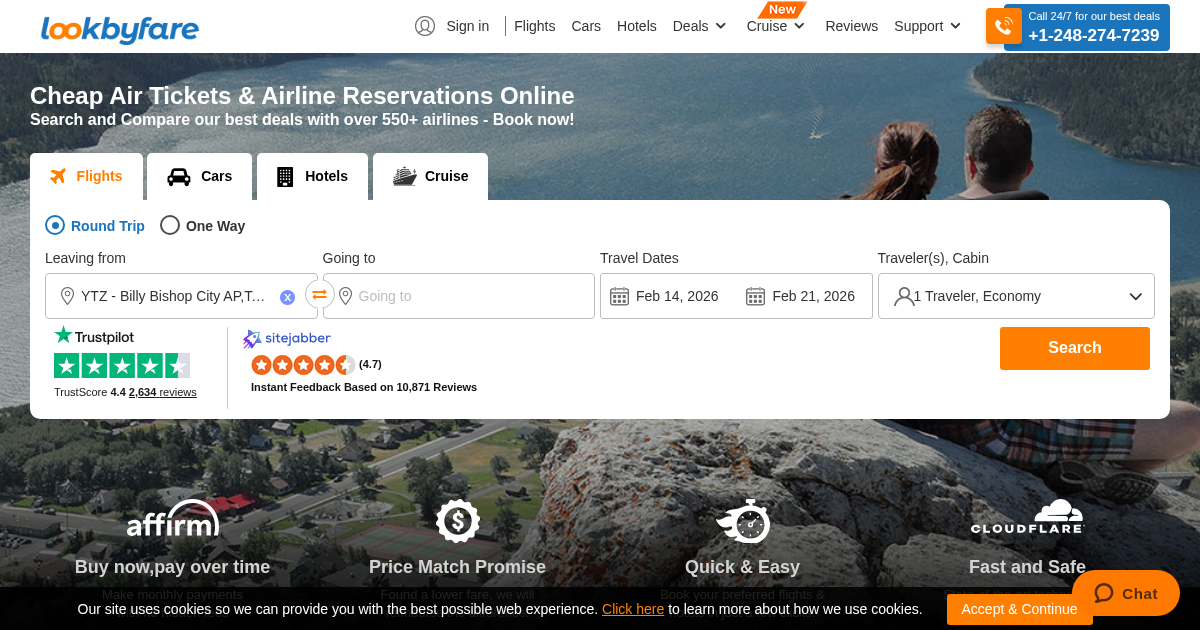The image size is (1200, 630).
Task: Open the Reviews link in top navigation
Action: (x=851, y=26)
